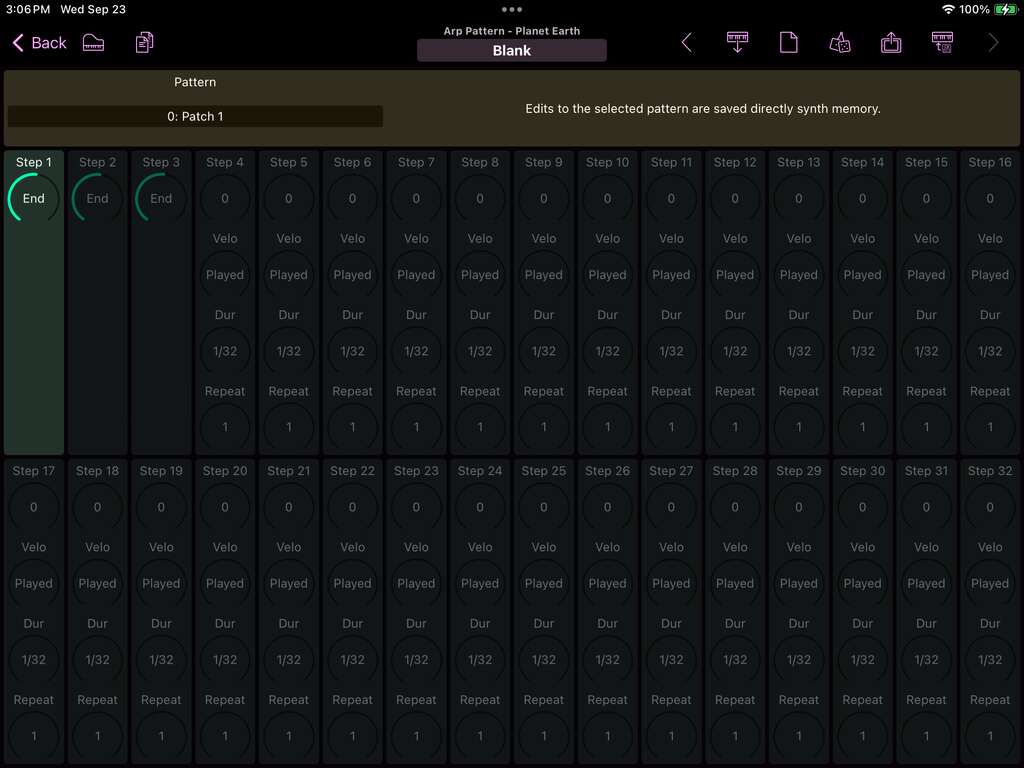Image resolution: width=1024 pixels, height=768 pixels.
Task: Select the Step 7 Repeat knob
Action: click(x=416, y=427)
